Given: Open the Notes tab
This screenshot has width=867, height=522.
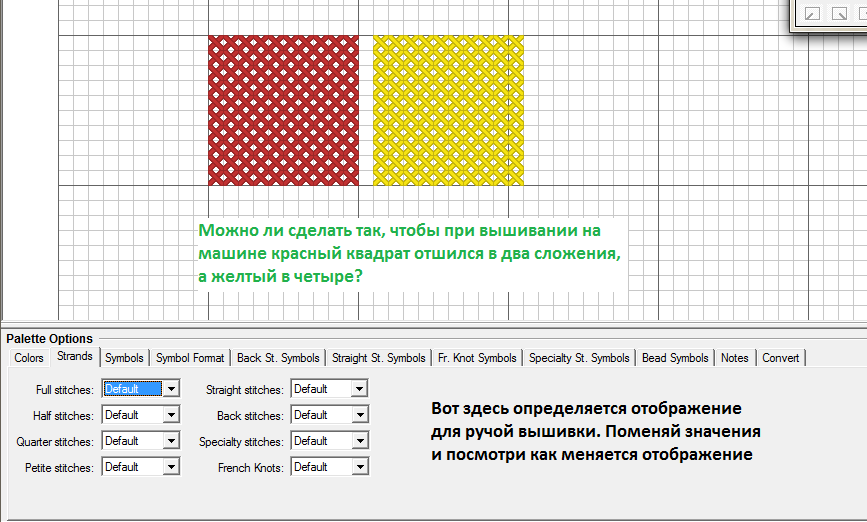Looking at the screenshot, I should (734, 358).
